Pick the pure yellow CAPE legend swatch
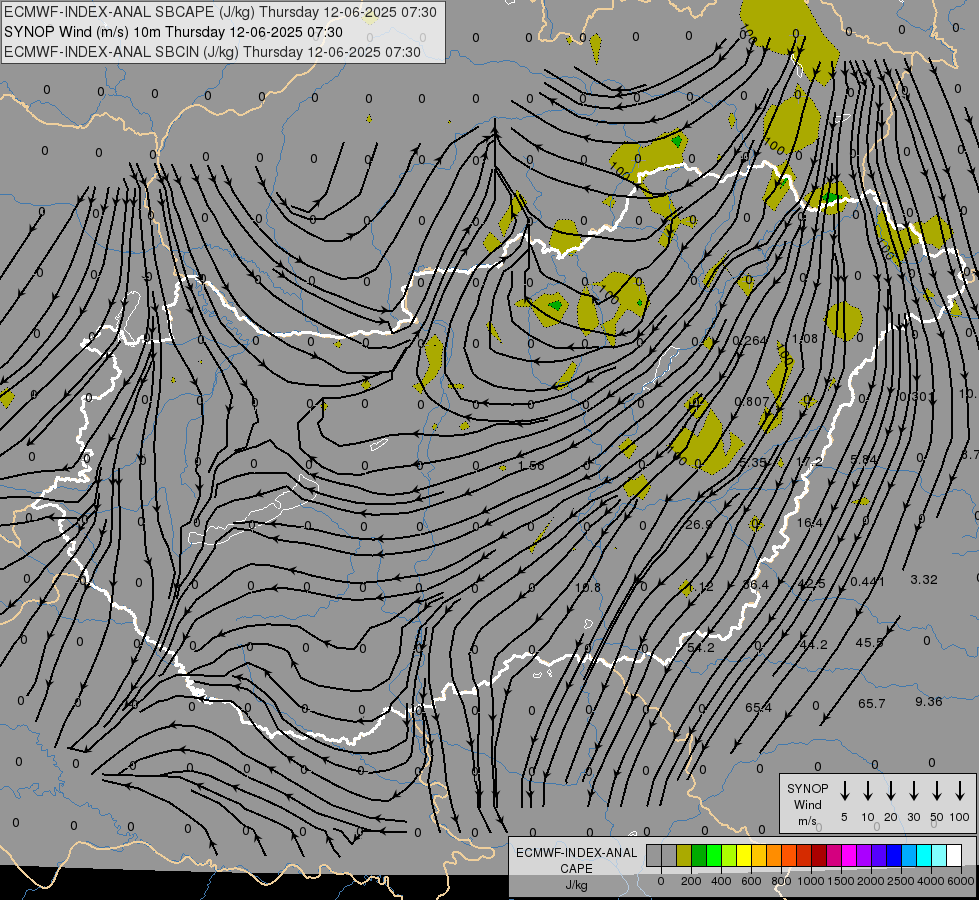This screenshot has width=979, height=900. click(744, 856)
